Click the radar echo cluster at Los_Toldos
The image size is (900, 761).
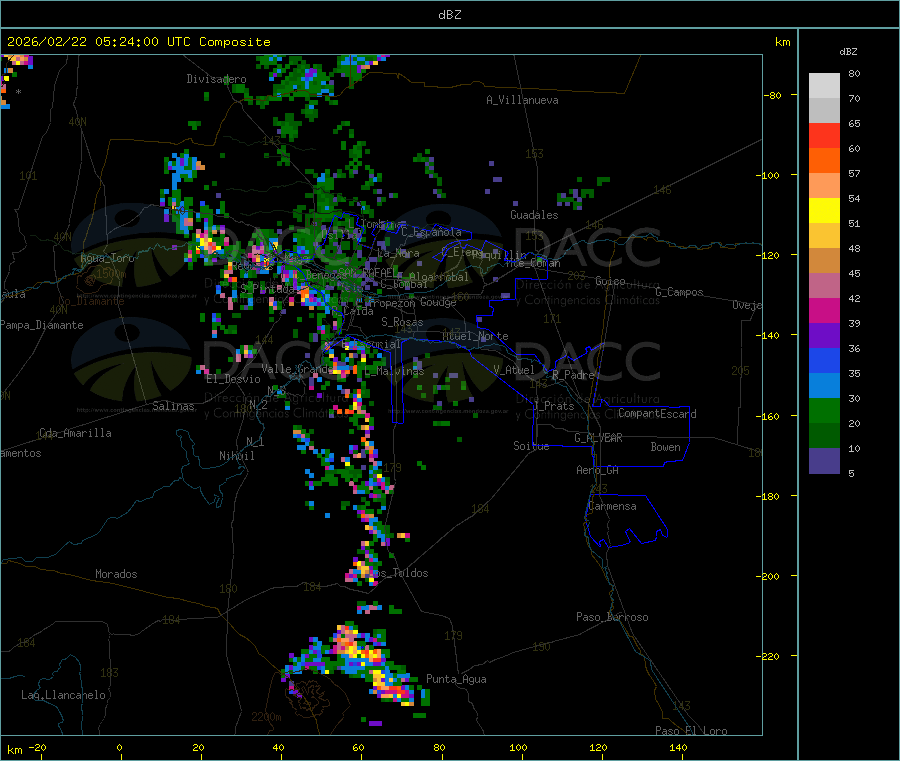pyautogui.click(x=363, y=570)
